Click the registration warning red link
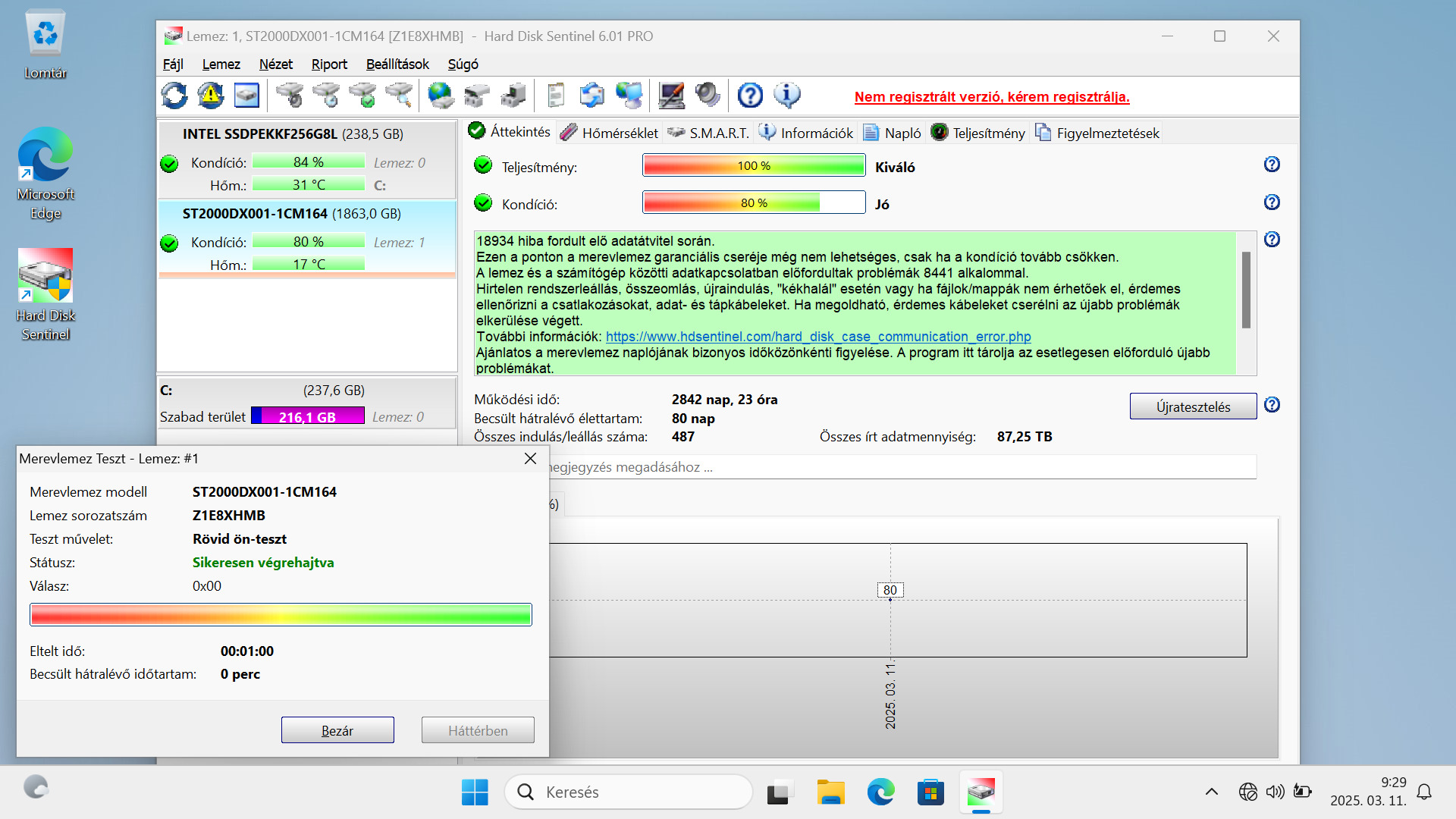Viewport: 1456px width, 819px height. click(991, 97)
